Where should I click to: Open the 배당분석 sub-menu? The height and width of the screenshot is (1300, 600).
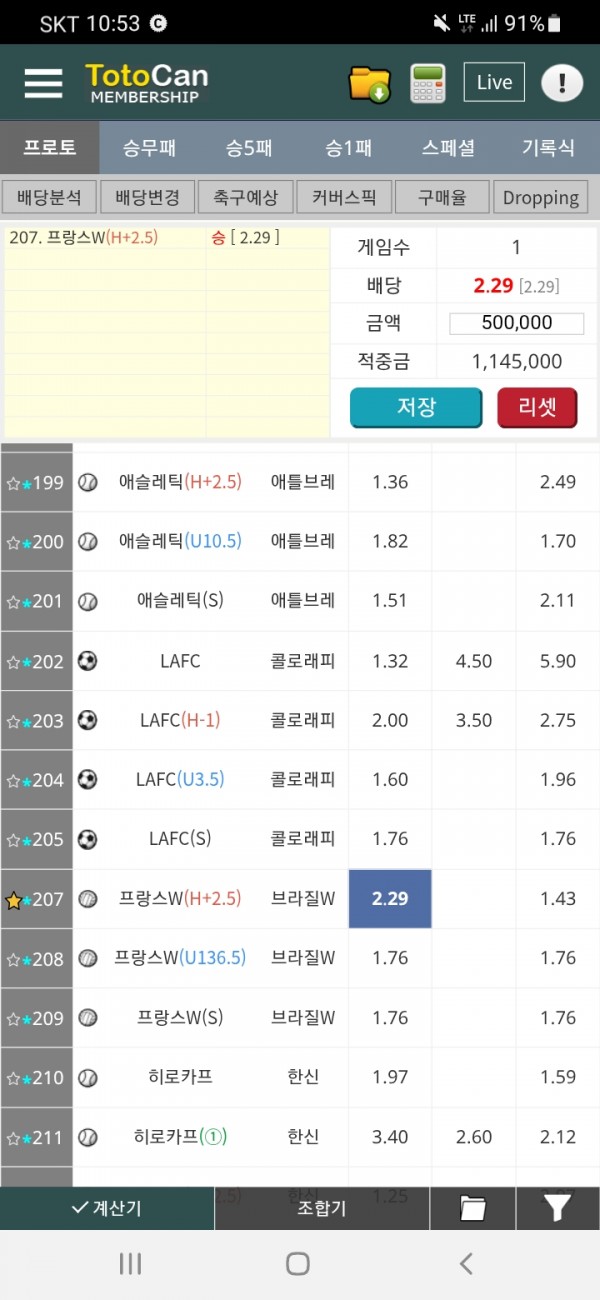50,197
